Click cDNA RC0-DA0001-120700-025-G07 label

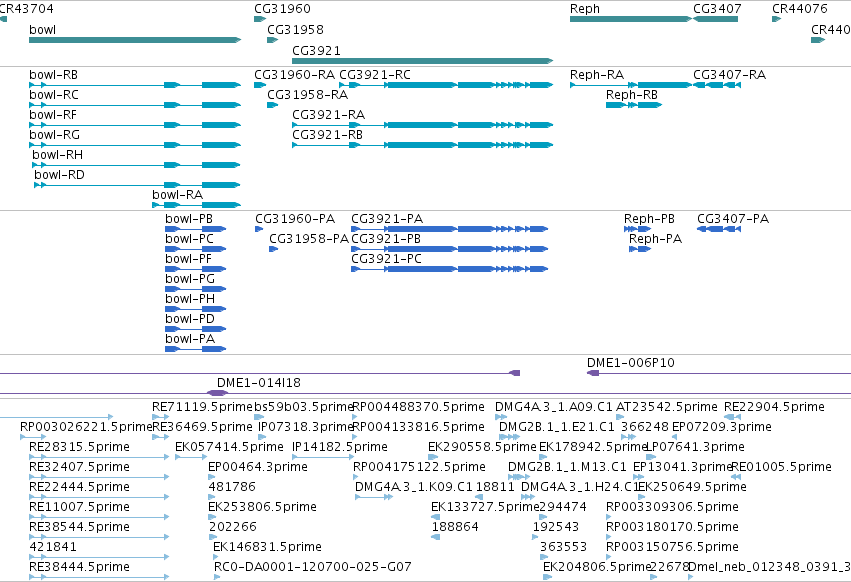click(313, 567)
